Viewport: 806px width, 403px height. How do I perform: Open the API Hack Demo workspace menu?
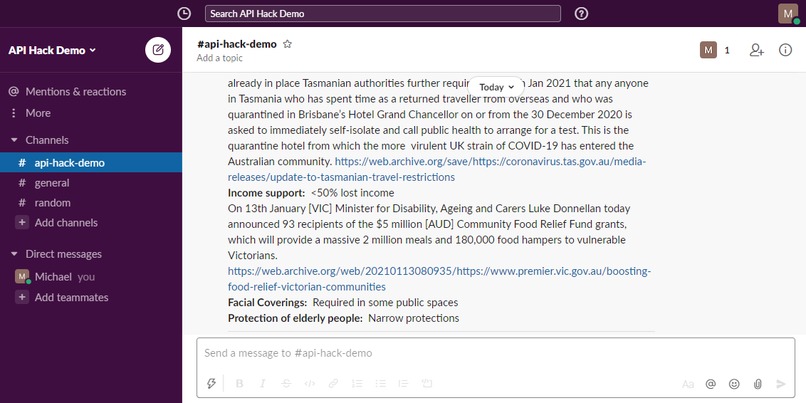[52, 50]
